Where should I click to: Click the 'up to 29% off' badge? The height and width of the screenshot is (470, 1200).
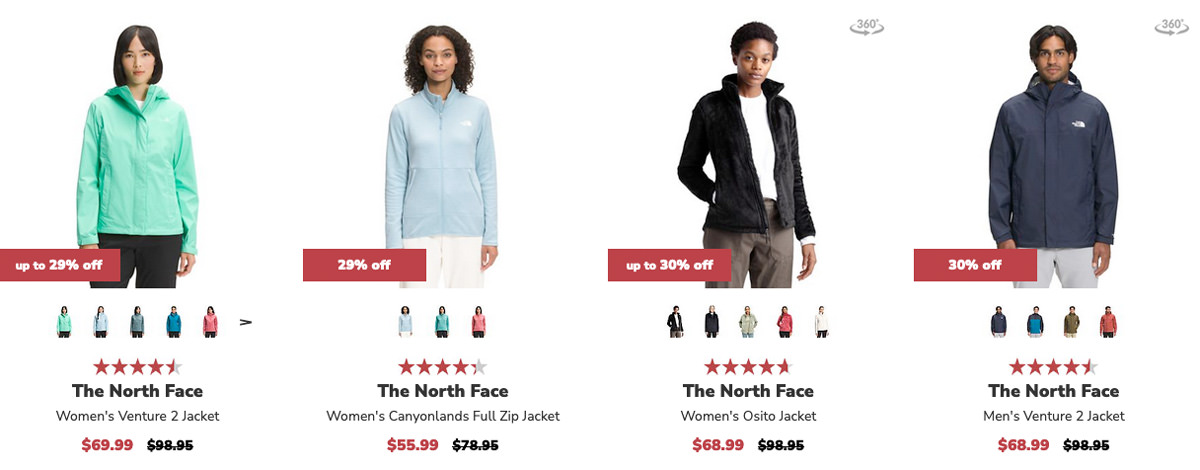pos(60,265)
